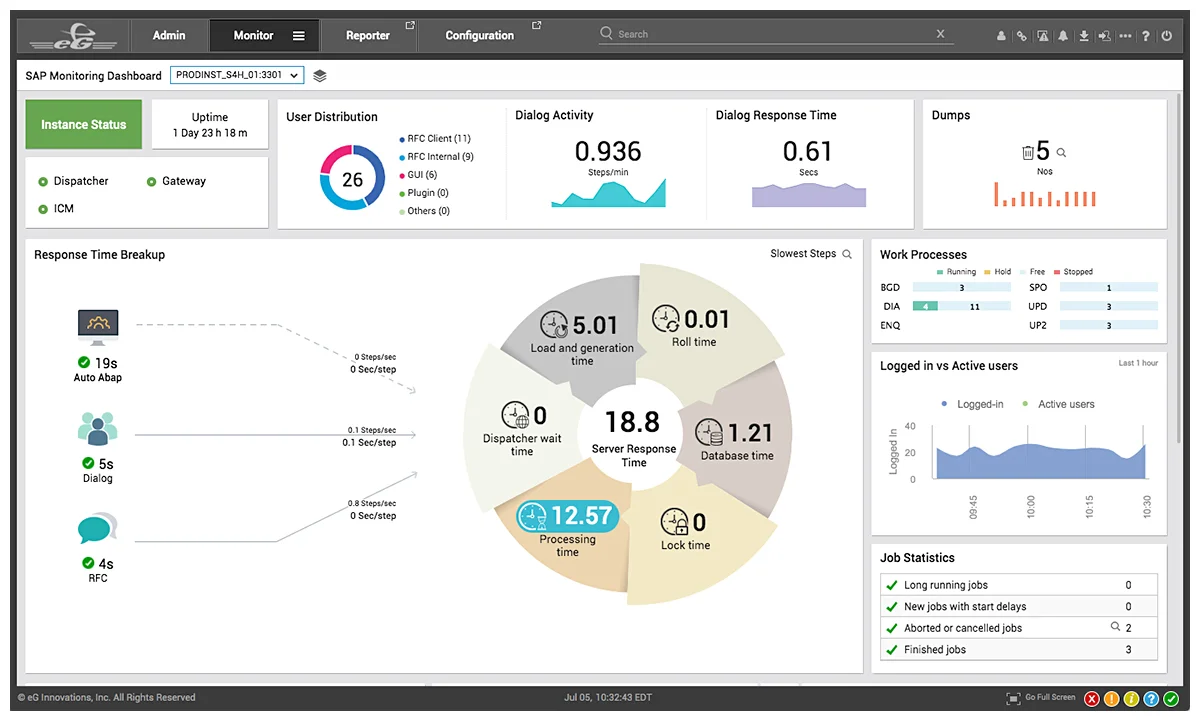Click the magnifier beside Aborted or cancelled jobs
Screen dimensions: 1200x721
pyautogui.click(x=1115, y=627)
